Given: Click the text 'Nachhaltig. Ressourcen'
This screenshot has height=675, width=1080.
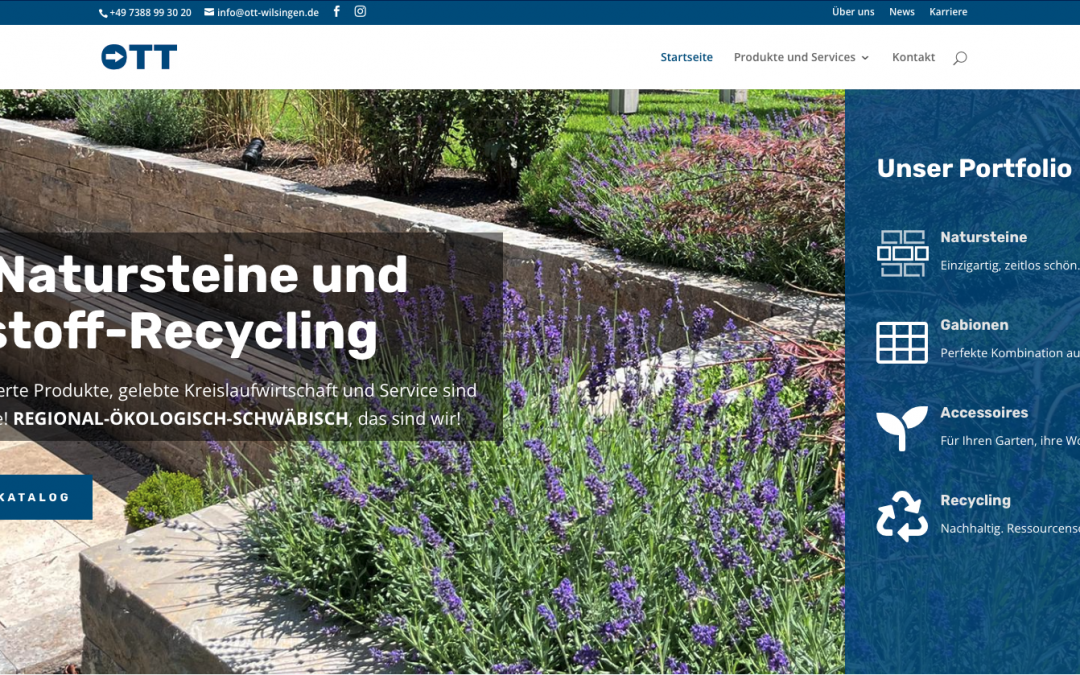Looking at the screenshot, I should 1010,529.
